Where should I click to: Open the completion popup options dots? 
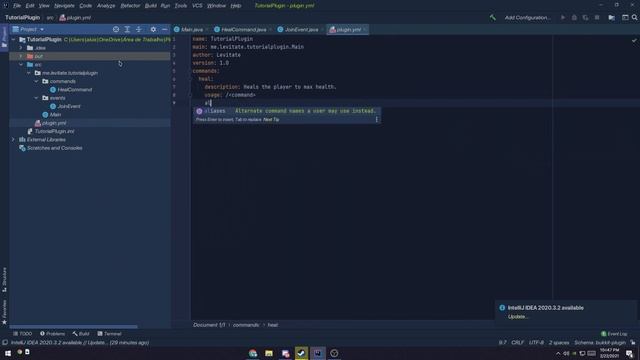click(x=376, y=120)
